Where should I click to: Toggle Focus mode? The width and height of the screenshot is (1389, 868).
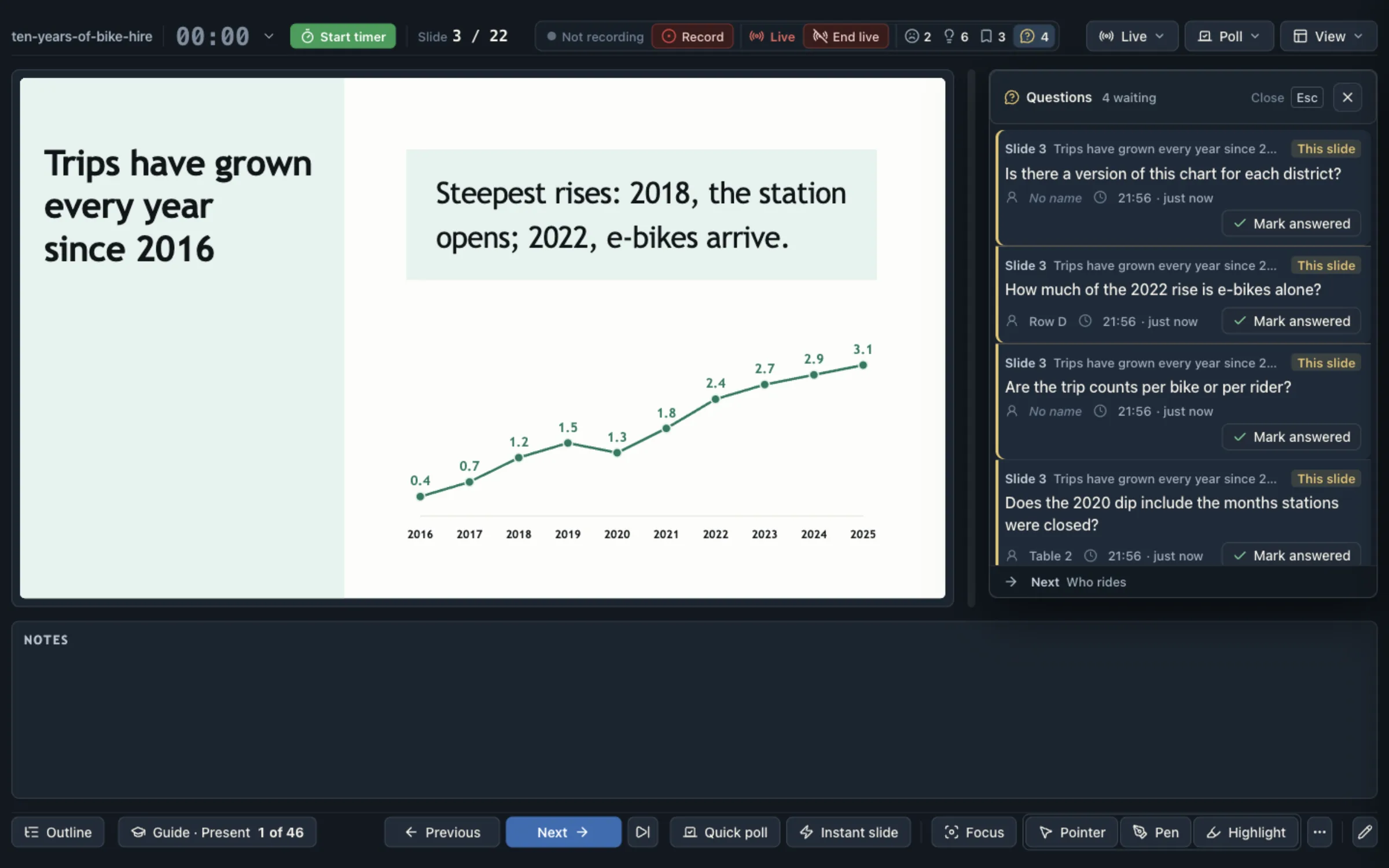(x=974, y=832)
